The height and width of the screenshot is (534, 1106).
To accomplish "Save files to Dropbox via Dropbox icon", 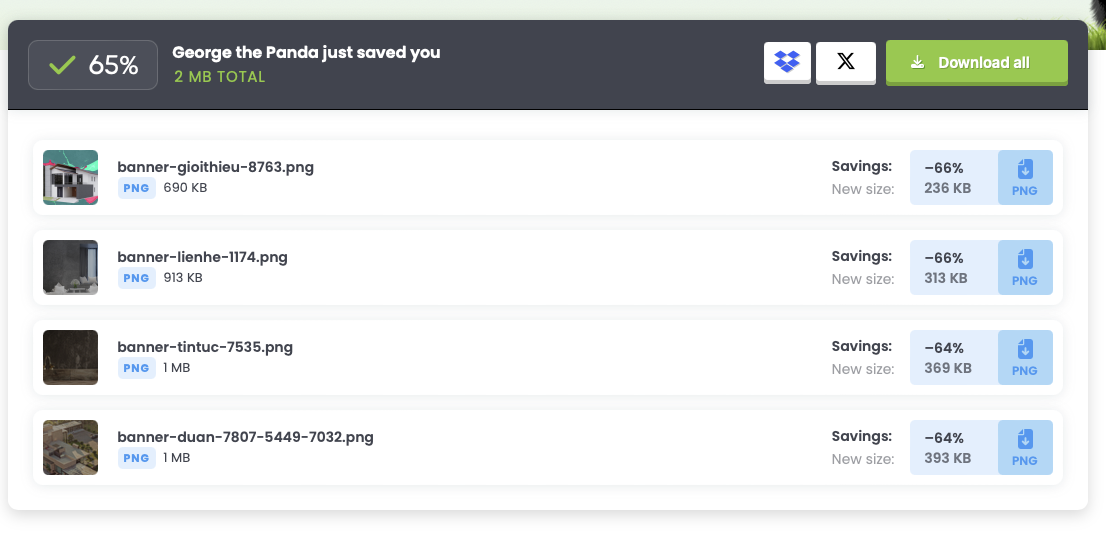I will click(787, 62).
